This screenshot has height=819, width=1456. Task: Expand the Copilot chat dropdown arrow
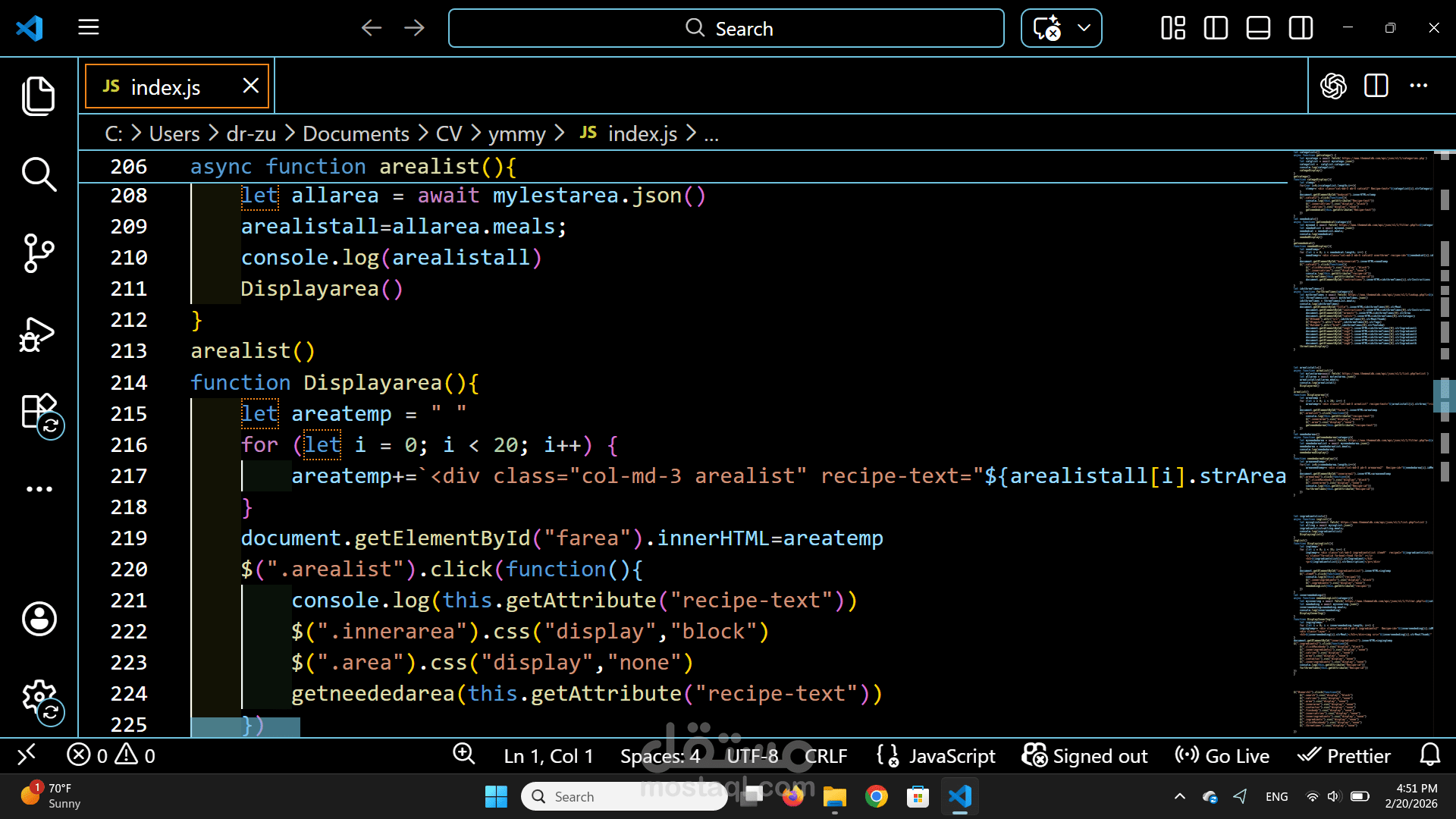point(1084,28)
